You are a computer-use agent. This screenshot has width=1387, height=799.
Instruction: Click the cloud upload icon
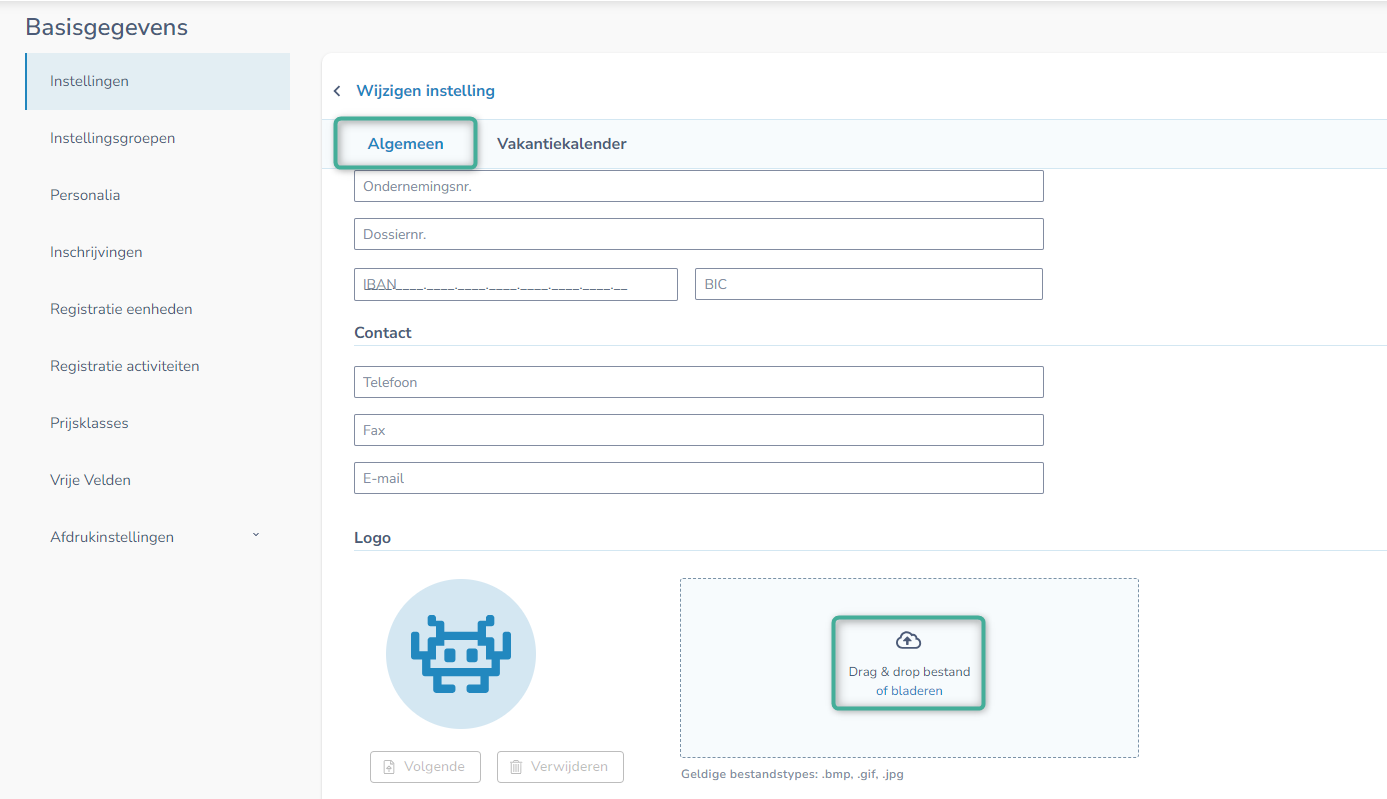click(x=908, y=640)
